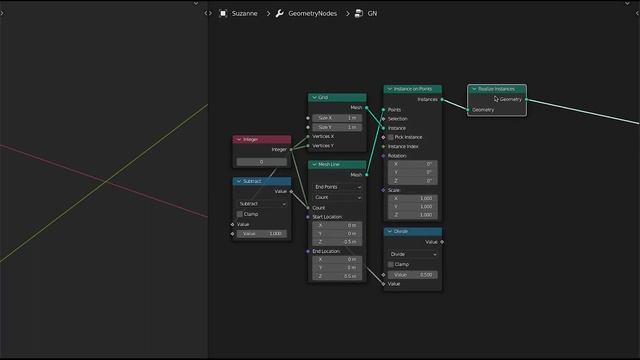
Task: Open the End Points mode dropdown
Action: pos(337,187)
